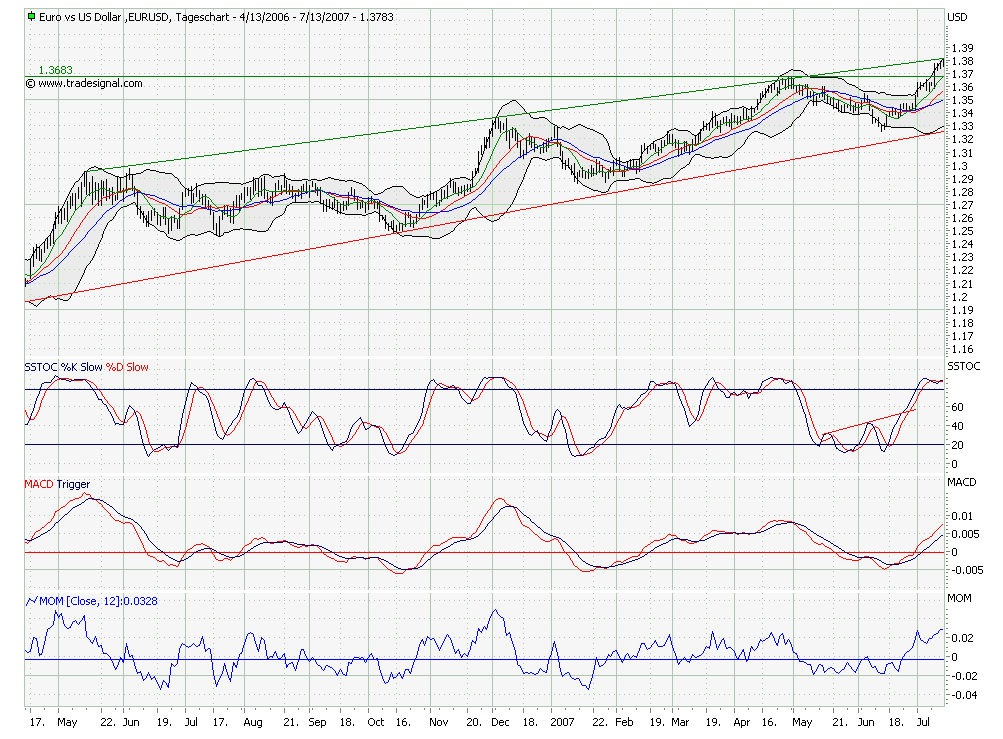Viewport: 1003px width, 739px height.
Task: Select the 1.25 price axis value
Action: (962, 232)
